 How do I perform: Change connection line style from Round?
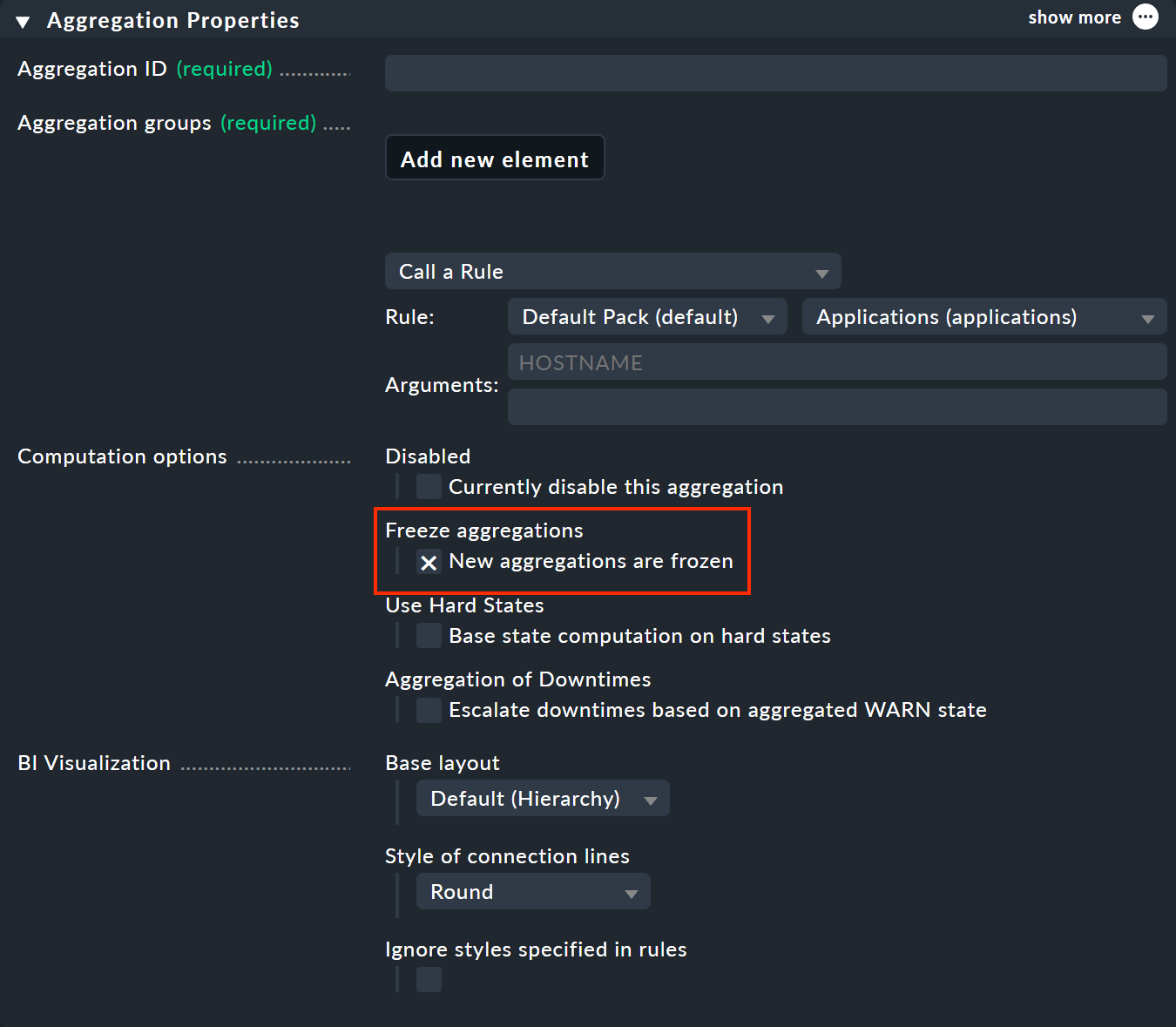tap(532, 891)
